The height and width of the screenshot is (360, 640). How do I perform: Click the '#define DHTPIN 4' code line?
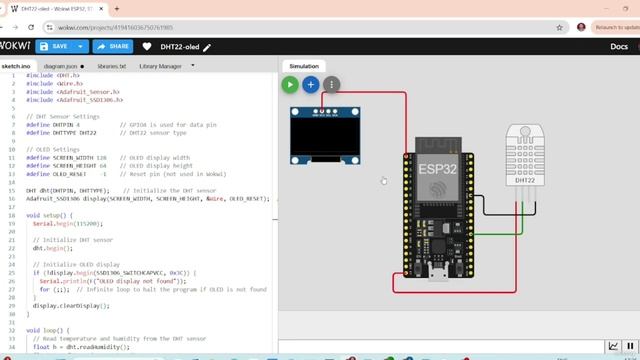click(53, 125)
